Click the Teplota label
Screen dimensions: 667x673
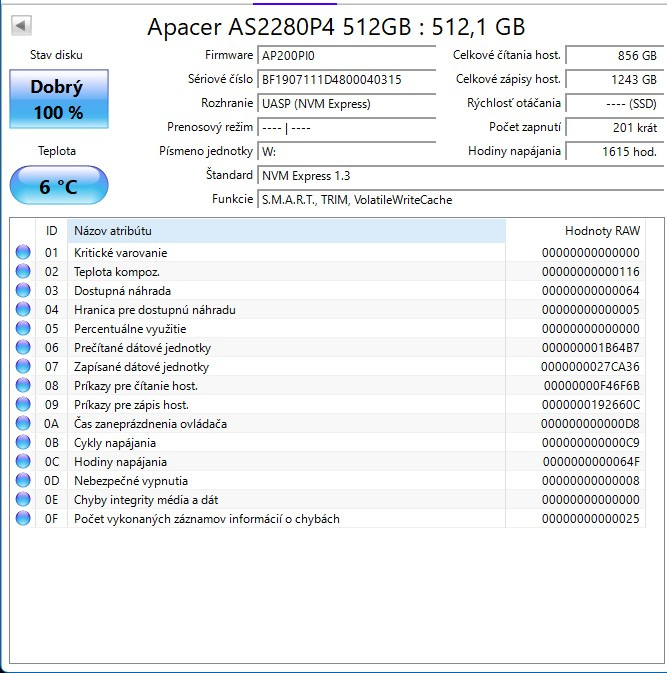point(57,151)
